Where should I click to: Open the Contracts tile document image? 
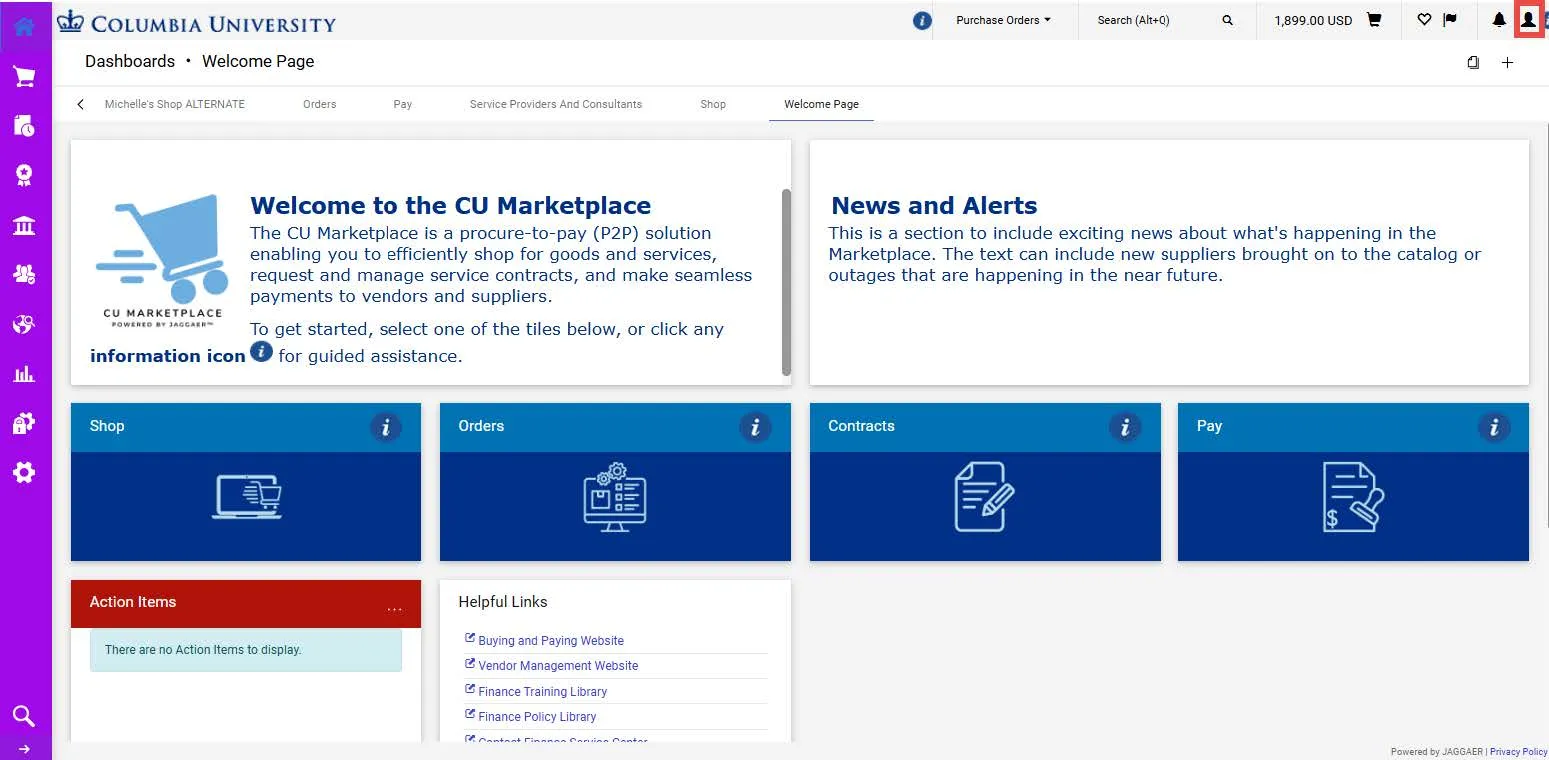984,496
